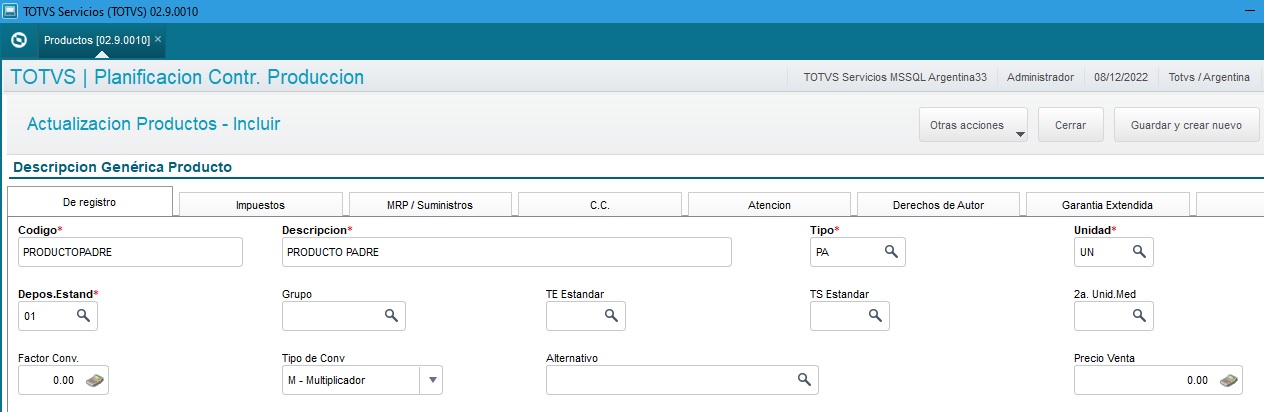Click the Cerrar button

pyautogui.click(x=1070, y=126)
